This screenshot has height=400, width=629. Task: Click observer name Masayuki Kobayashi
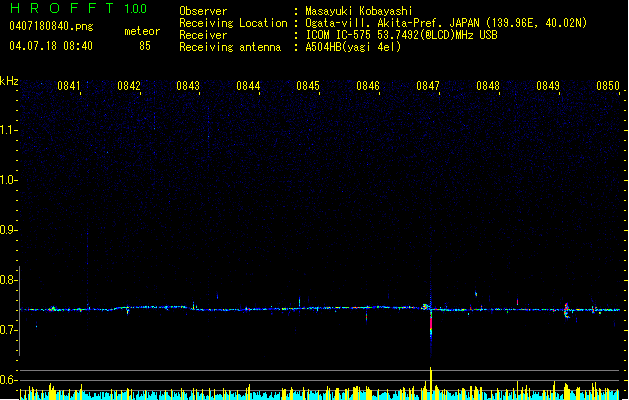point(359,11)
